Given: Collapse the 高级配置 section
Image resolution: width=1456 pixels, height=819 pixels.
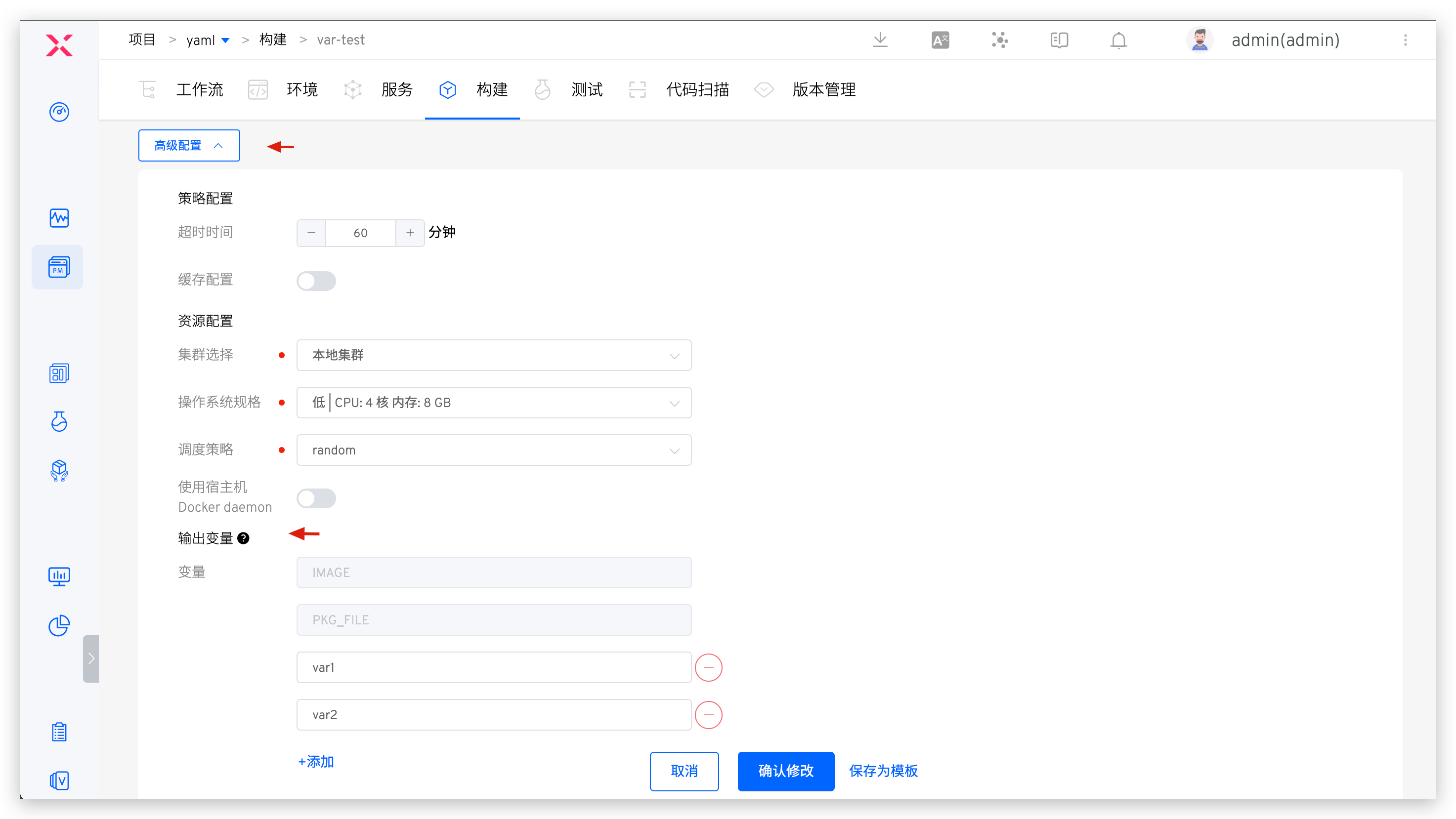Looking at the screenshot, I should pyautogui.click(x=189, y=145).
